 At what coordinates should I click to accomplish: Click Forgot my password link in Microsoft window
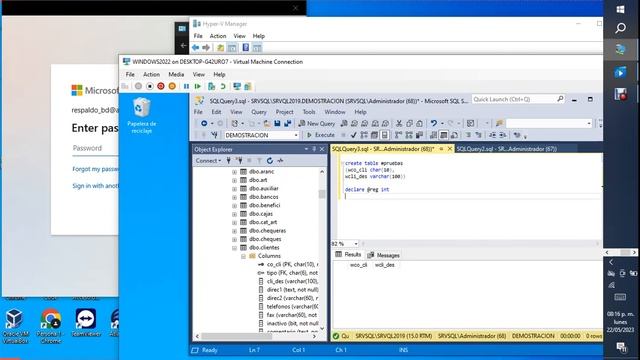[96, 169]
